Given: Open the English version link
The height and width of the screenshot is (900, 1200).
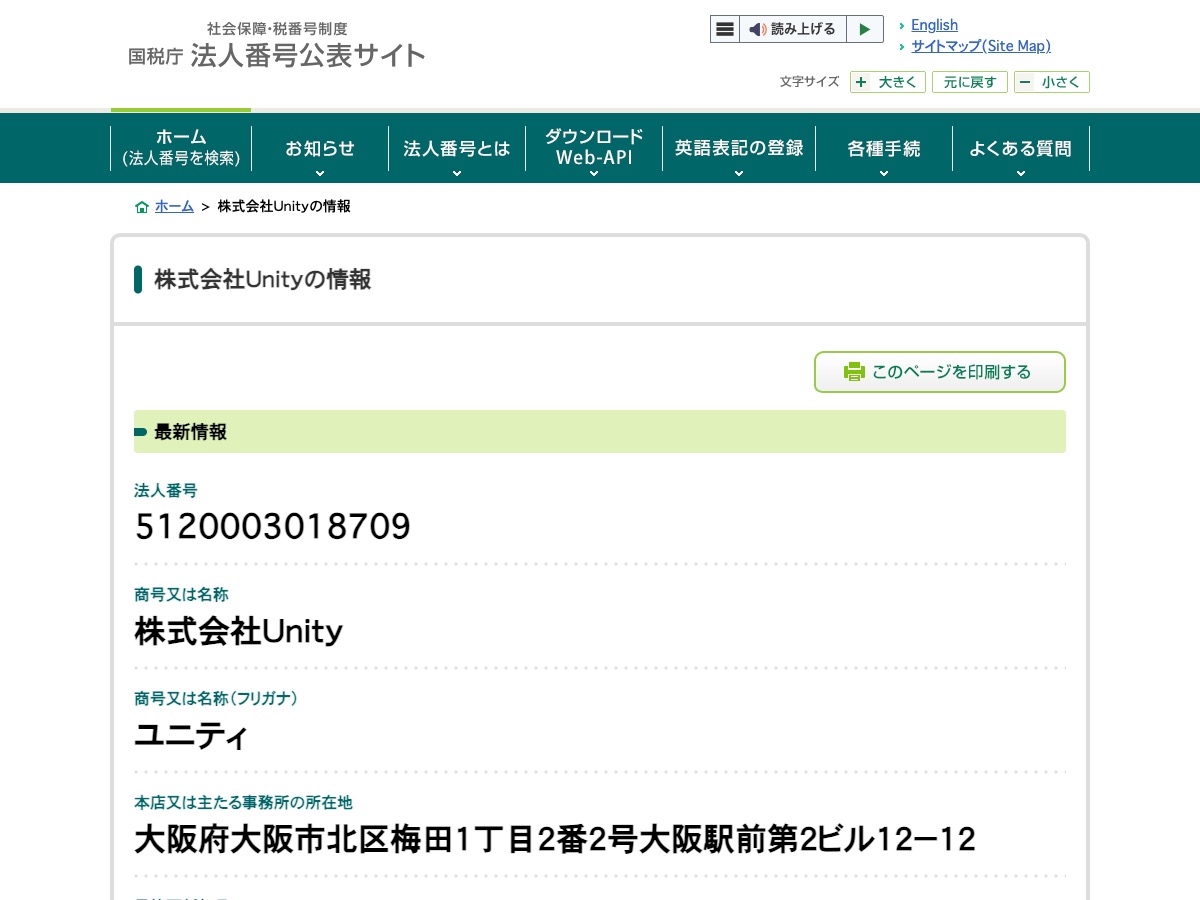Looking at the screenshot, I should click(x=934, y=25).
